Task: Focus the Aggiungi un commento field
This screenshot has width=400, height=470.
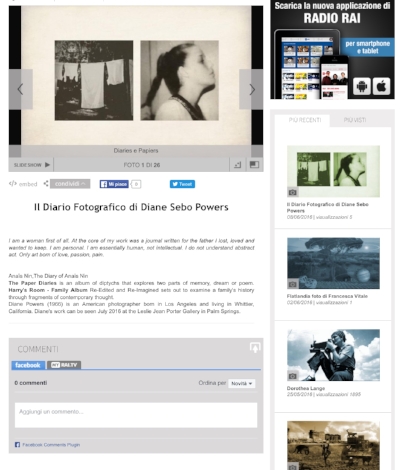Action: coord(136,415)
